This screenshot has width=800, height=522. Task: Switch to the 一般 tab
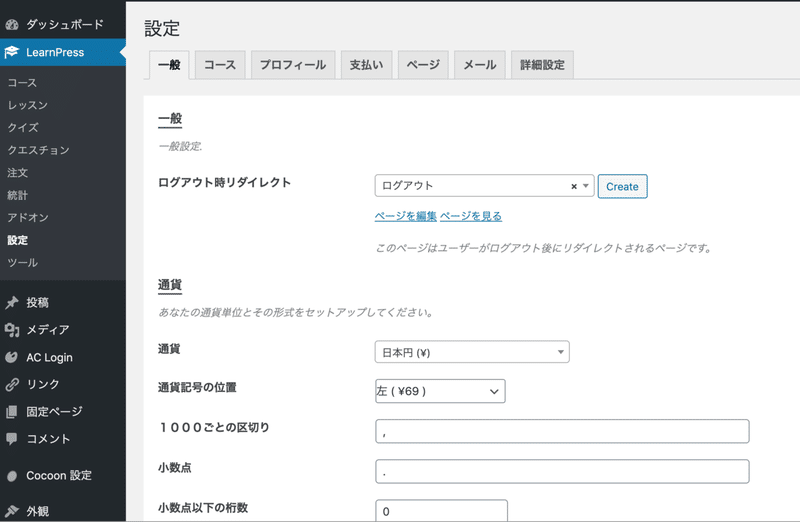[169, 65]
